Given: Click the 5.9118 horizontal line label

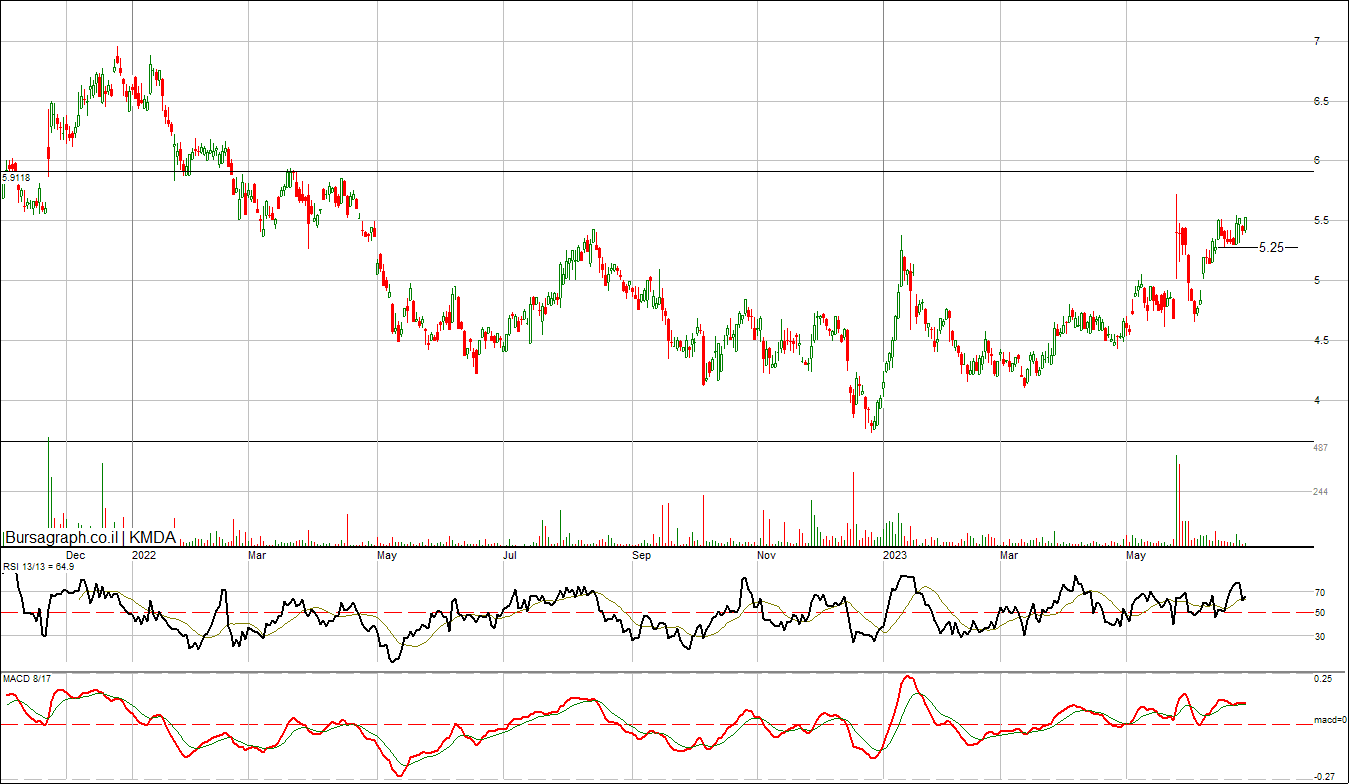Looking at the screenshot, I should 16,177.
